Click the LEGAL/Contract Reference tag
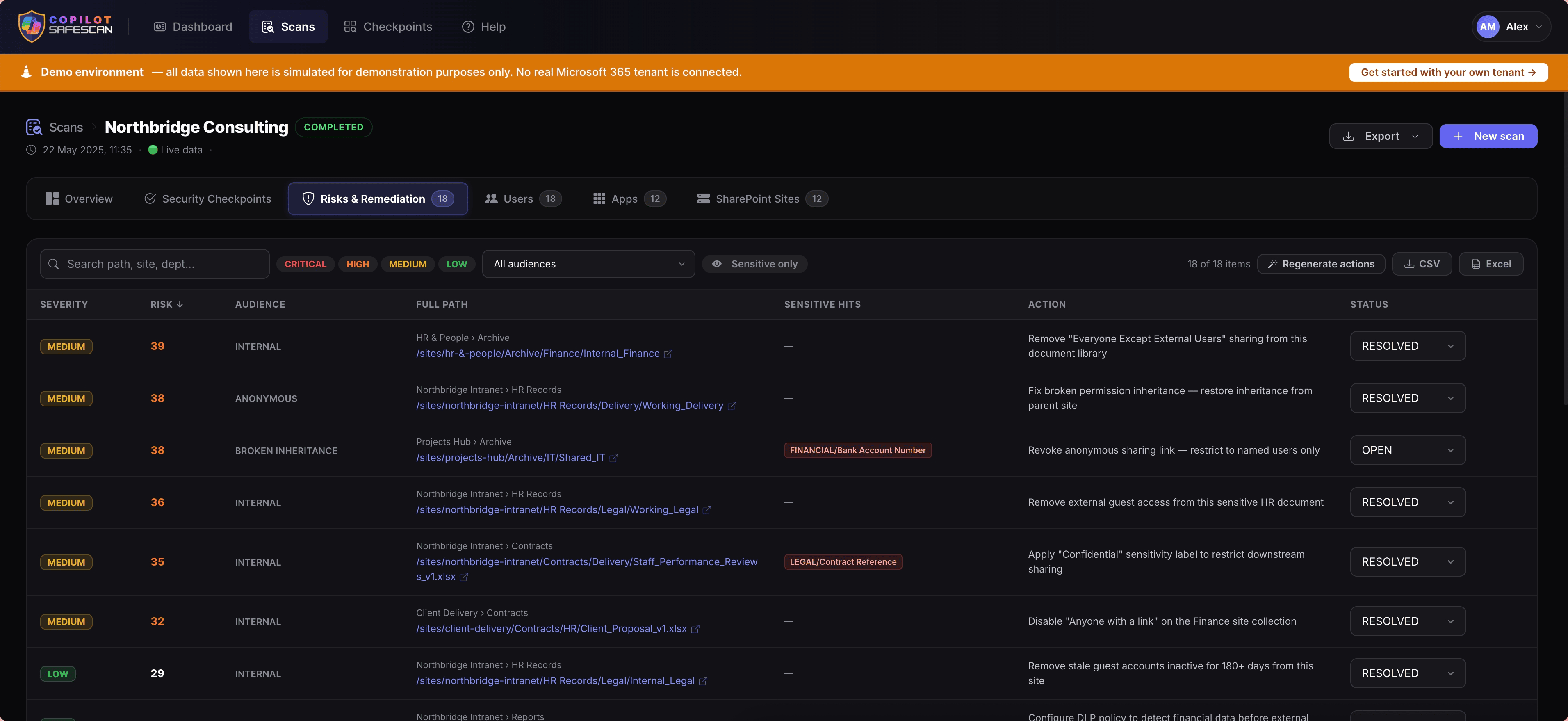 (x=843, y=562)
